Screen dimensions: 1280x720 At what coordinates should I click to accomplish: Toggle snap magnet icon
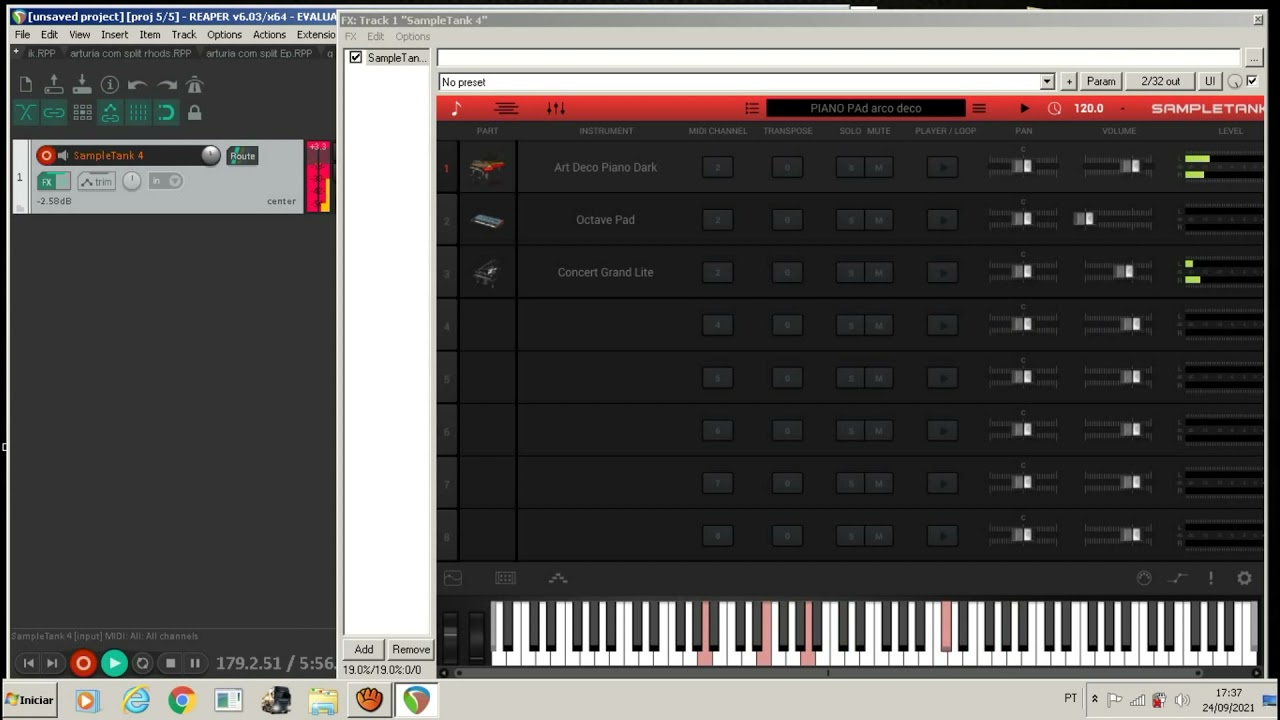click(x=166, y=113)
